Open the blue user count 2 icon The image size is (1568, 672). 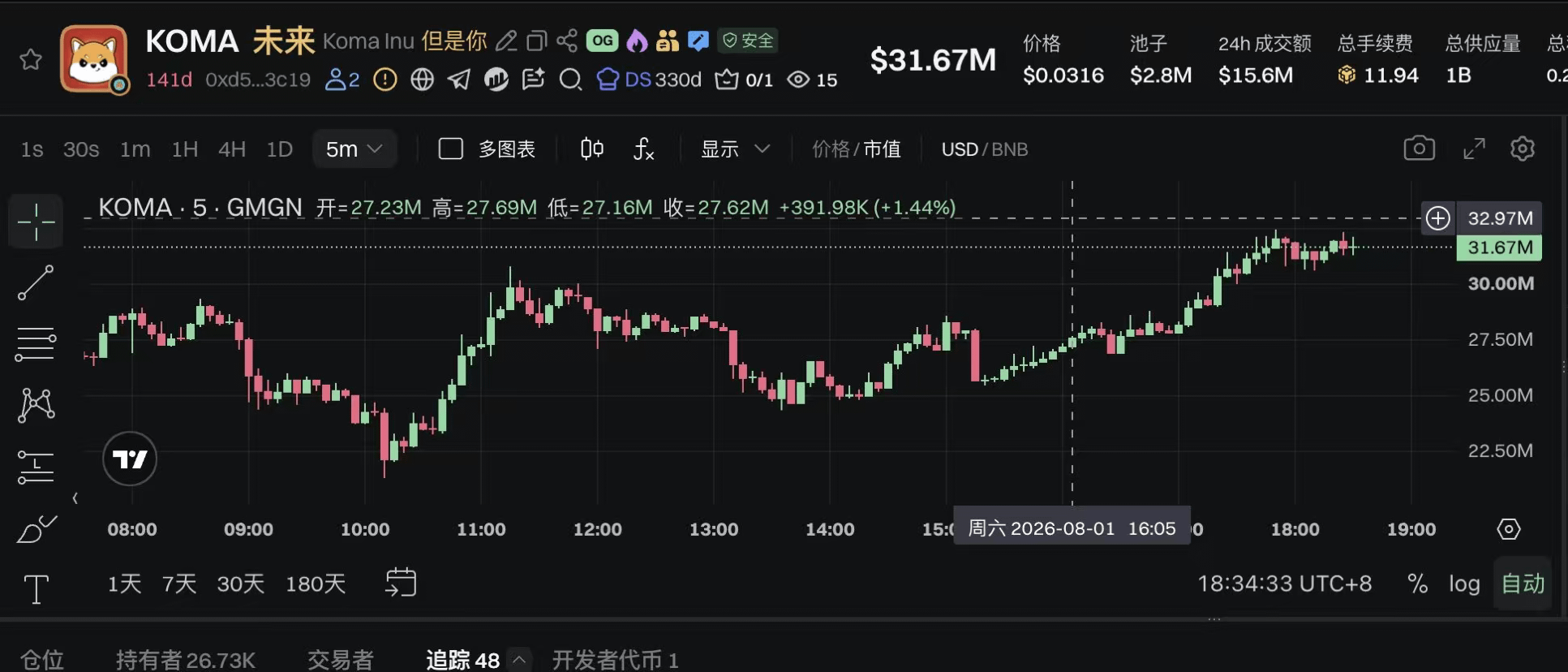point(342,80)
